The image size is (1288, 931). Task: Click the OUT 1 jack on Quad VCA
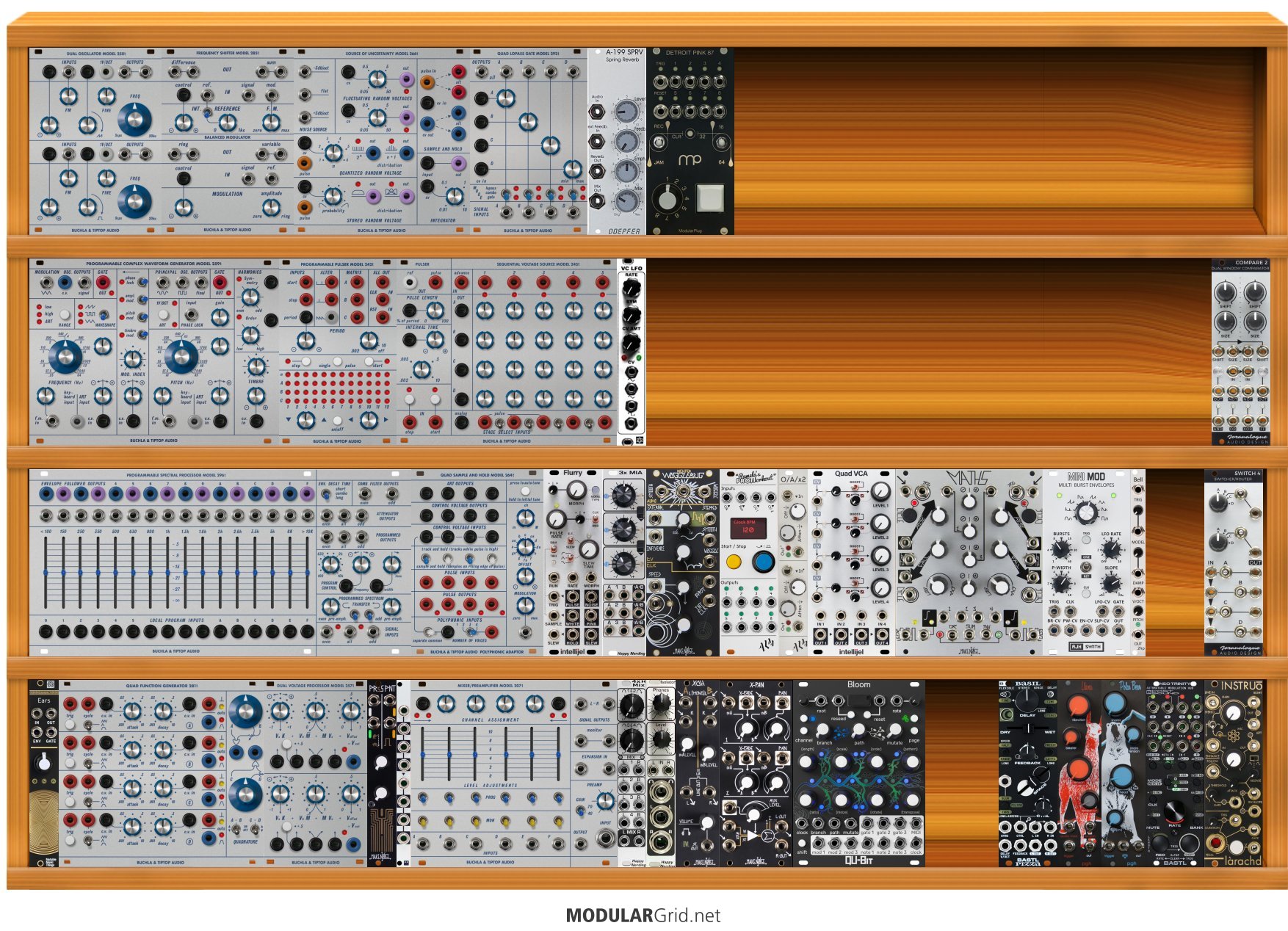820,634
